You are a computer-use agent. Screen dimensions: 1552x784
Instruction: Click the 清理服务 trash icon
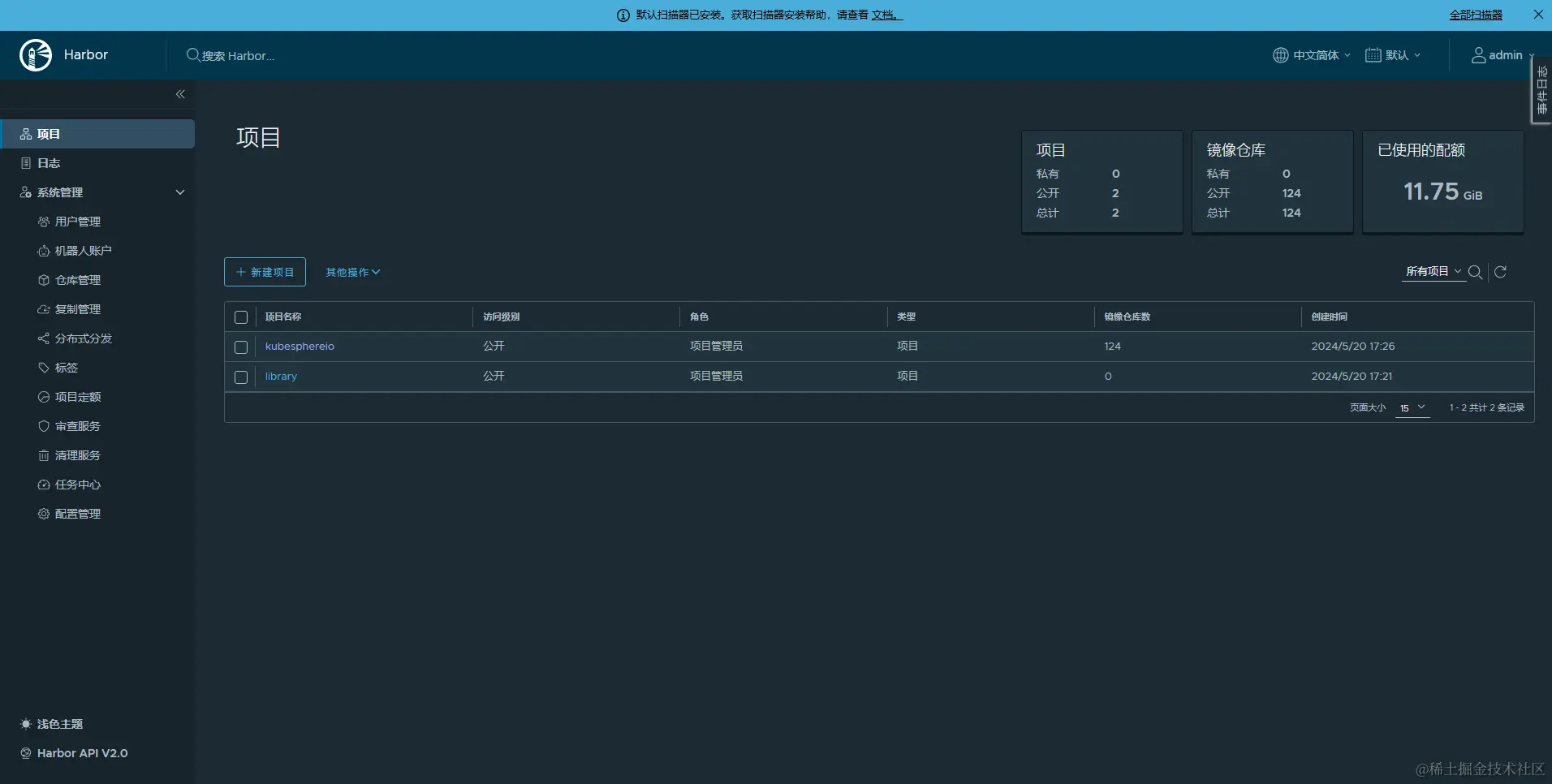(x=44, y=455)
